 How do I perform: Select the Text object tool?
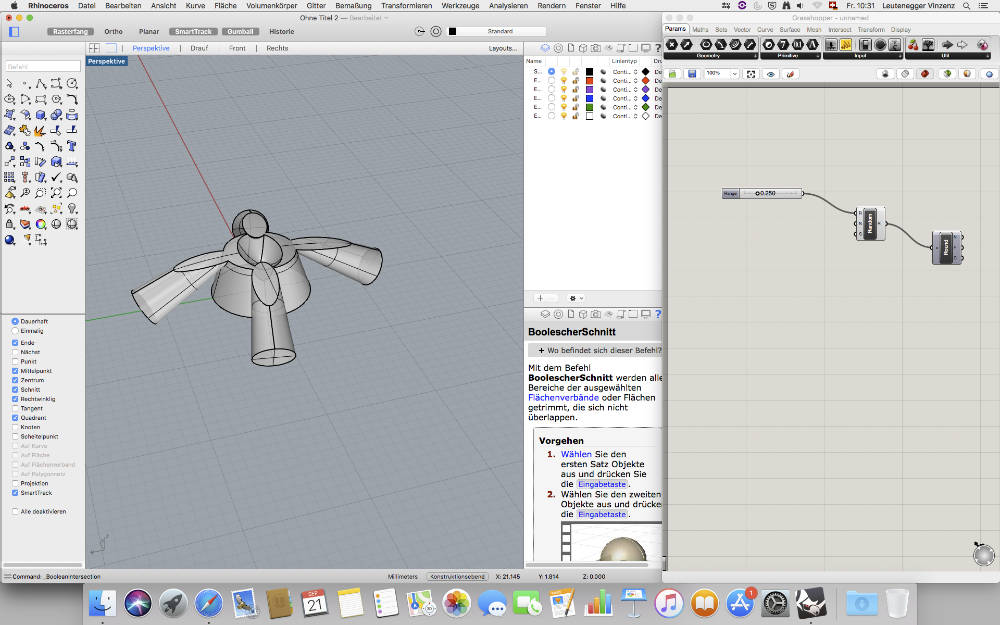coord(72,146)
